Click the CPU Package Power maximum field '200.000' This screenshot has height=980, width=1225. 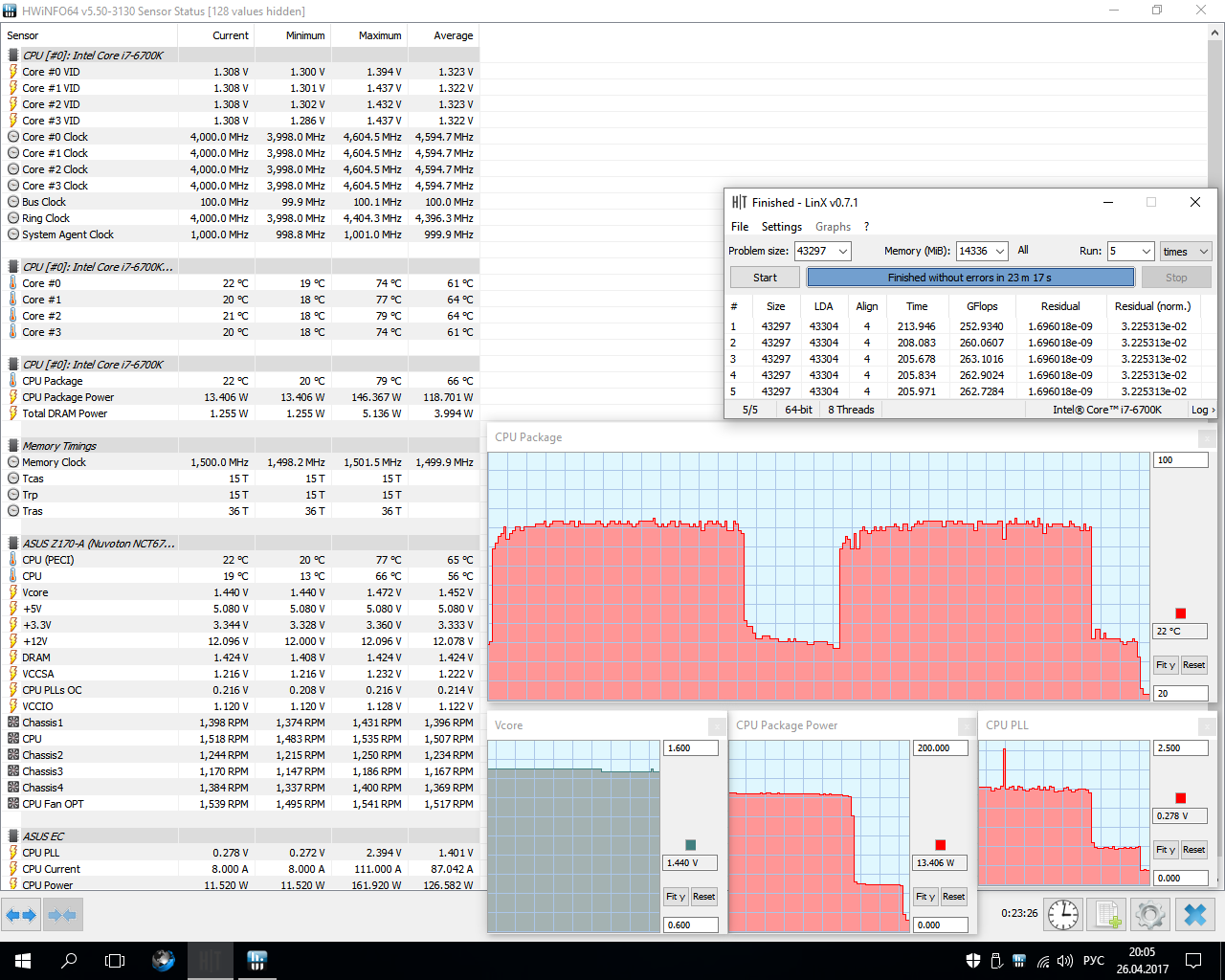point(940,748)
